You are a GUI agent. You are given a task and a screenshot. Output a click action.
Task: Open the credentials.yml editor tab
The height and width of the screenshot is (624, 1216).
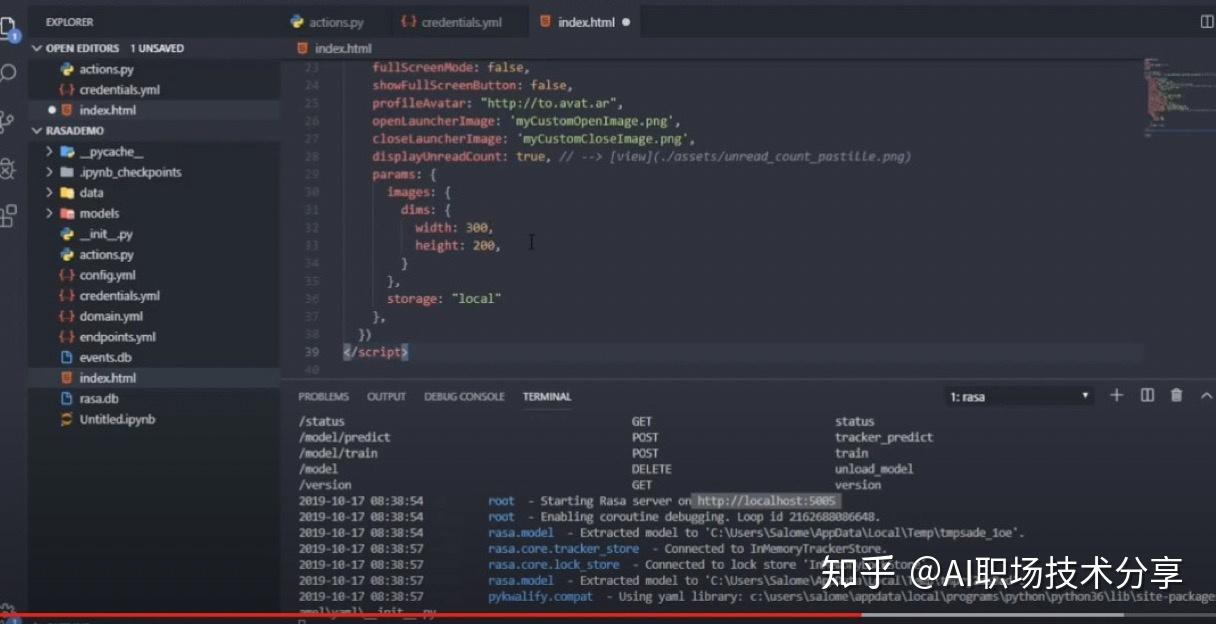tap(458, 20)
